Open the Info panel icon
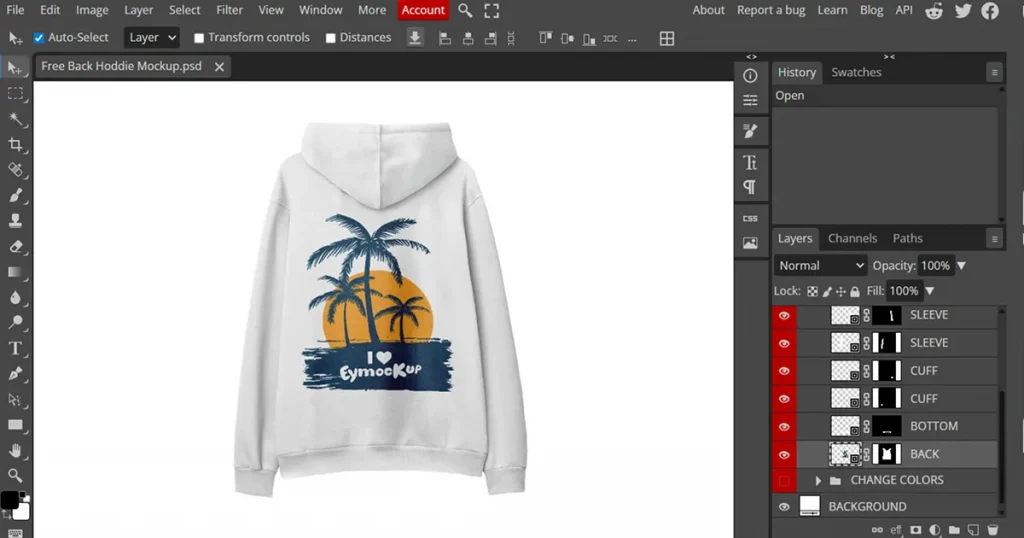 point(750,76)
